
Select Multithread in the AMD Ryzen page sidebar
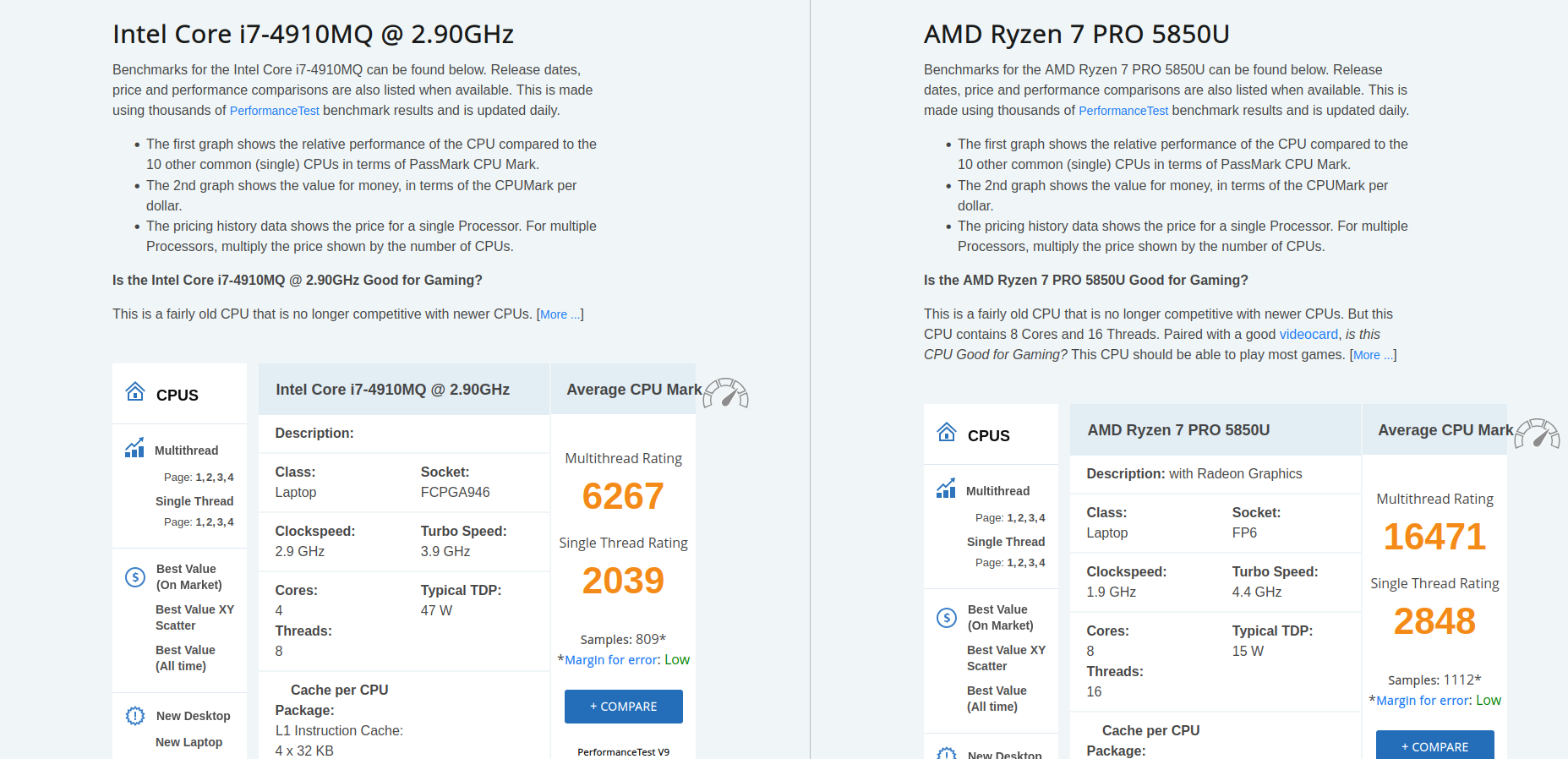point(997,491)
